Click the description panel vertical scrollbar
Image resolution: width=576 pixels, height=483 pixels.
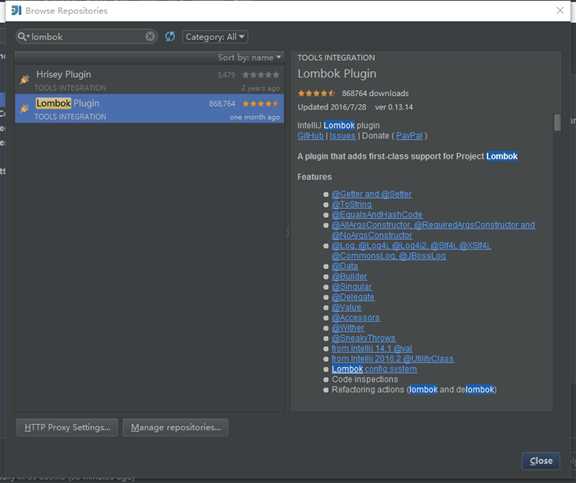557,122
